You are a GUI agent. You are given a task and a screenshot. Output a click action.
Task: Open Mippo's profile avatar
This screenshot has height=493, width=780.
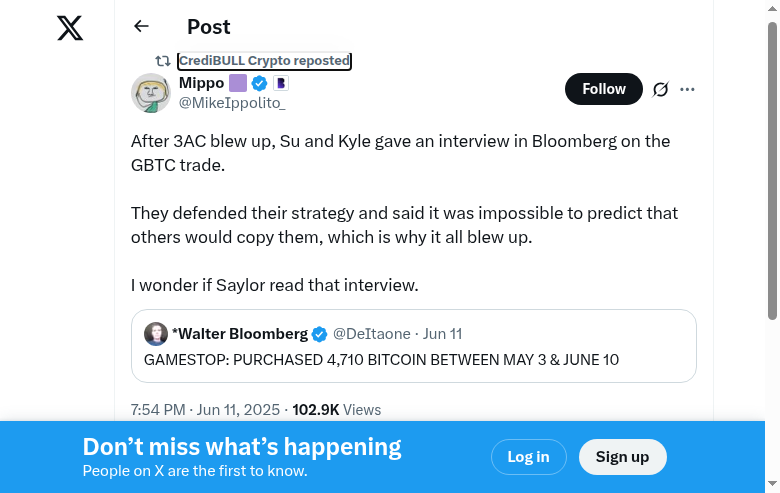coord(151,93)
